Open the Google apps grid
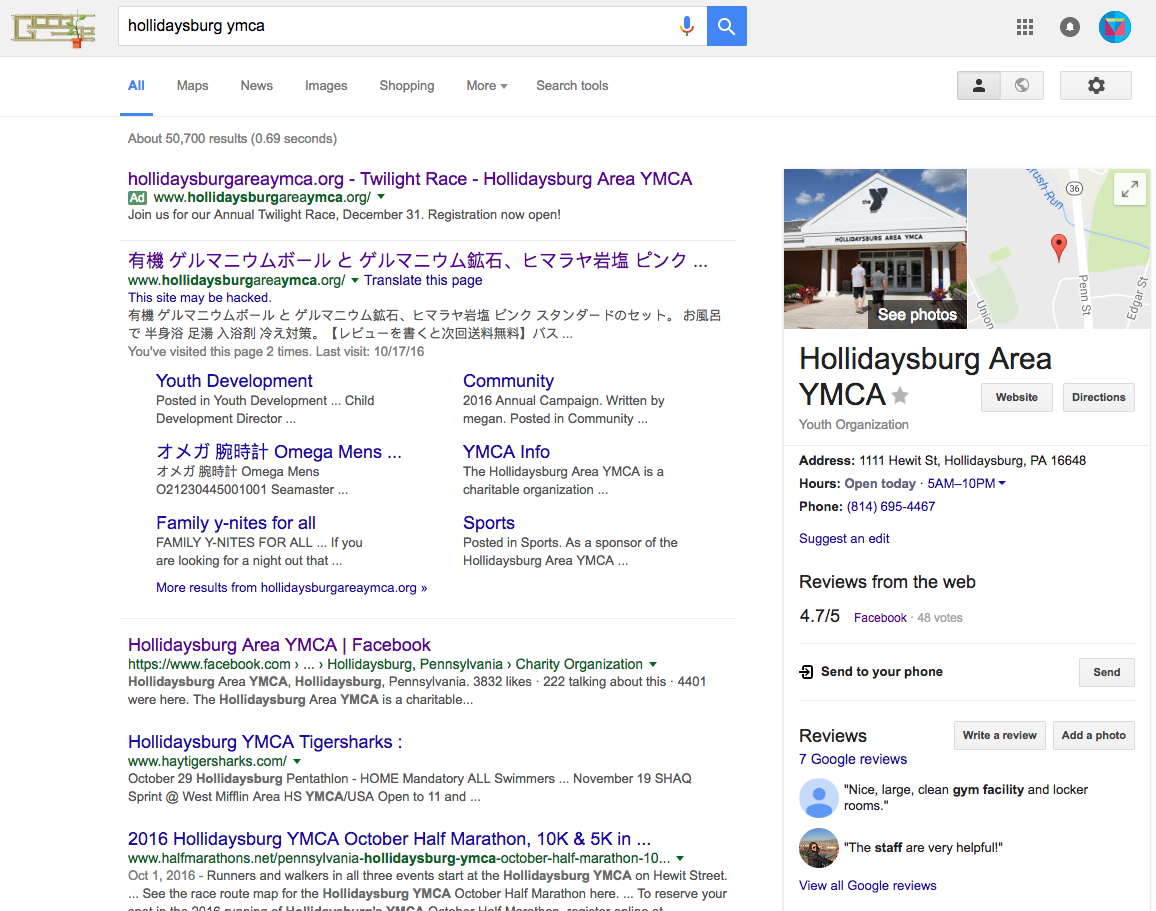The width and height of the screenshot is (1156, 911). [1025, 27]
